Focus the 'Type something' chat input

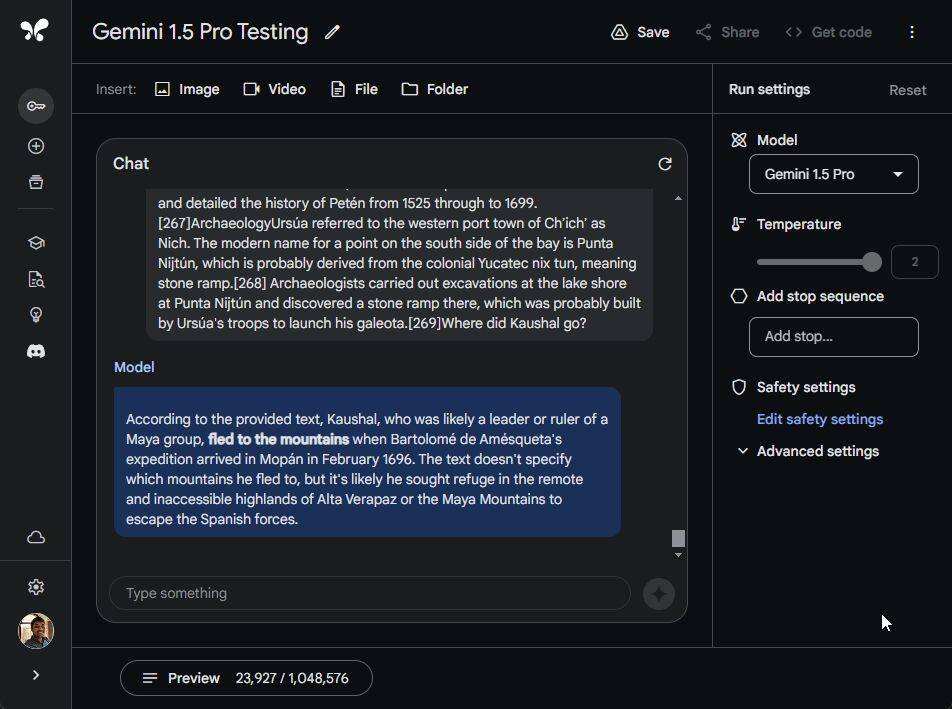[370, 593]
